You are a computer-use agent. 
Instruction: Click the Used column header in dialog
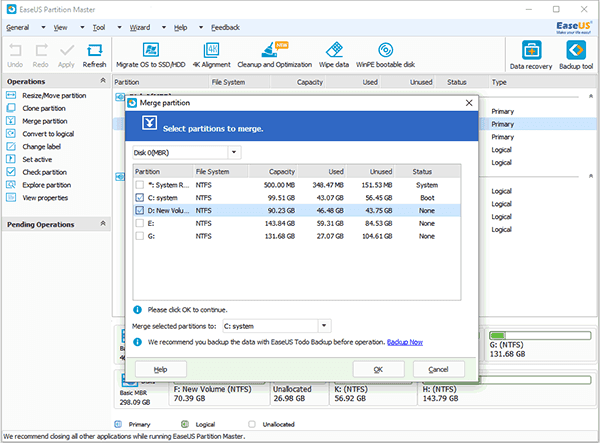(323, 172)
